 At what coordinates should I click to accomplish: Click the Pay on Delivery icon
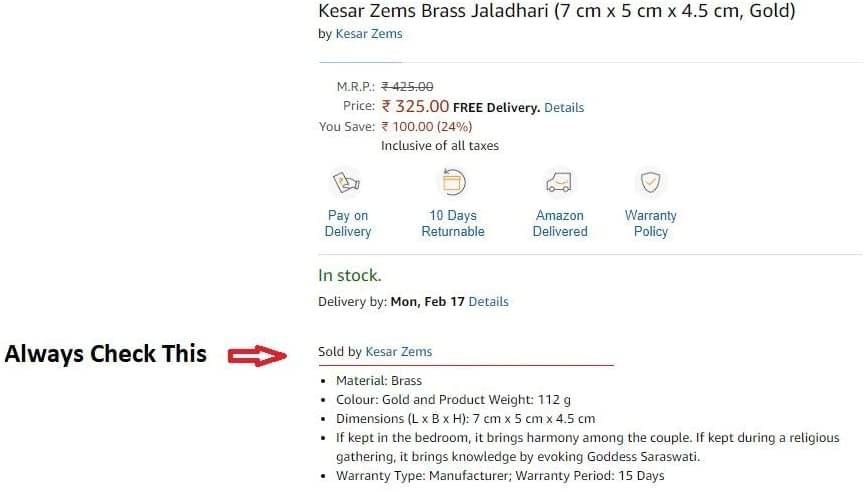point(346,182)
